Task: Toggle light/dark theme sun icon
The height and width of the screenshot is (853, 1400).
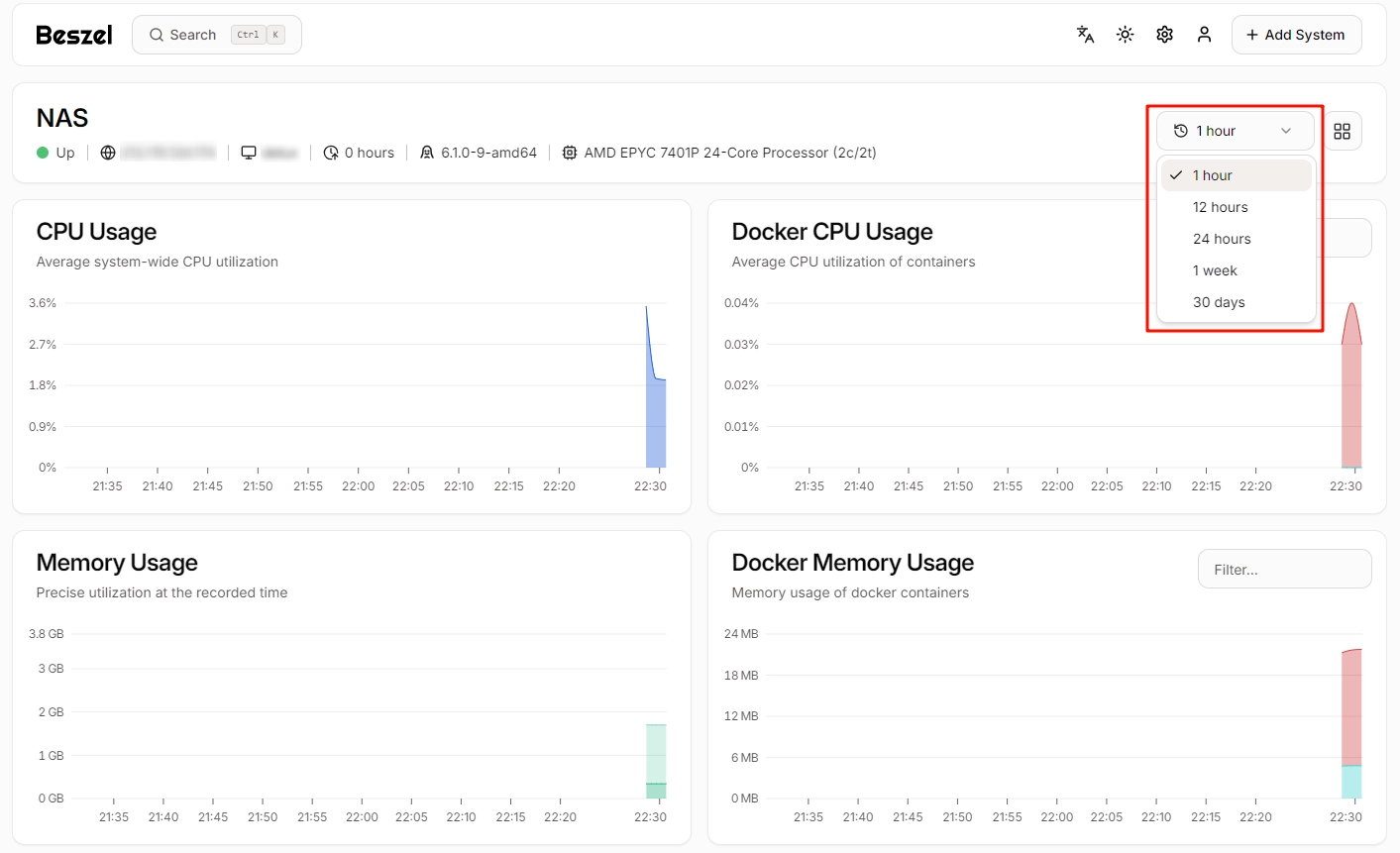Action: tap(1125, 35)
